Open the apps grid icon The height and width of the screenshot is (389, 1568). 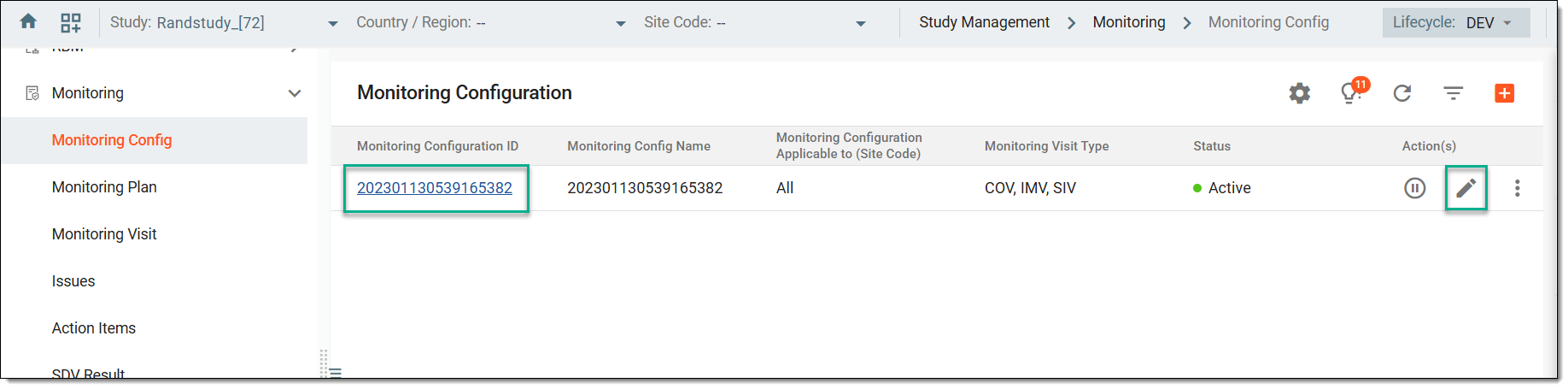click(x=71, y=22)
